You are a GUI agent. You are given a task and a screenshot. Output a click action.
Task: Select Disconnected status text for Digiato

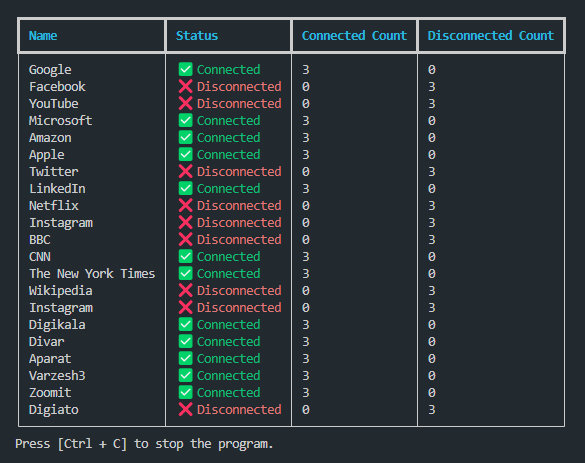(x=239, y=410)
